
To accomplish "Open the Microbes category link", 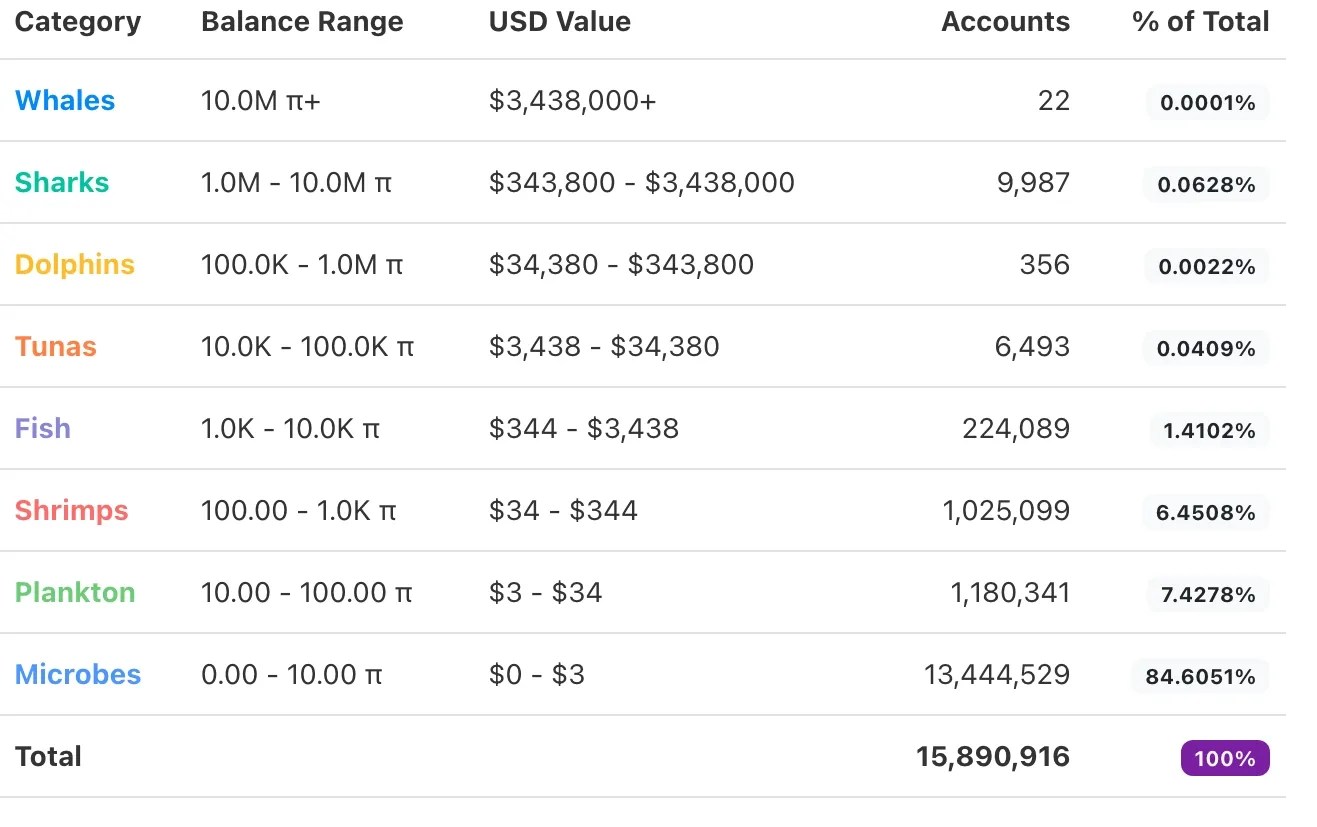I will (78, 675).
